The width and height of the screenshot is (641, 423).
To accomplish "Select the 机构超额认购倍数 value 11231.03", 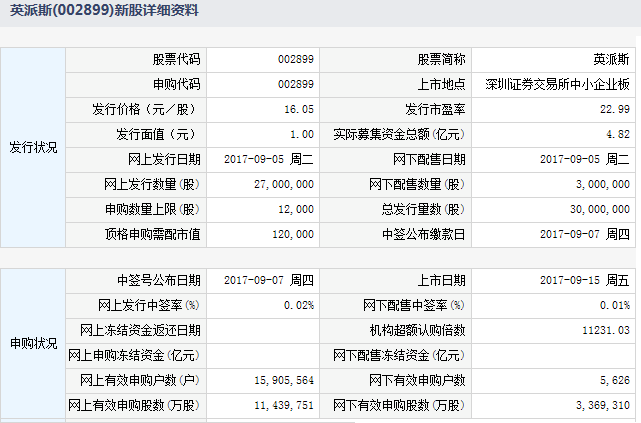I will (x=605, y=330).
